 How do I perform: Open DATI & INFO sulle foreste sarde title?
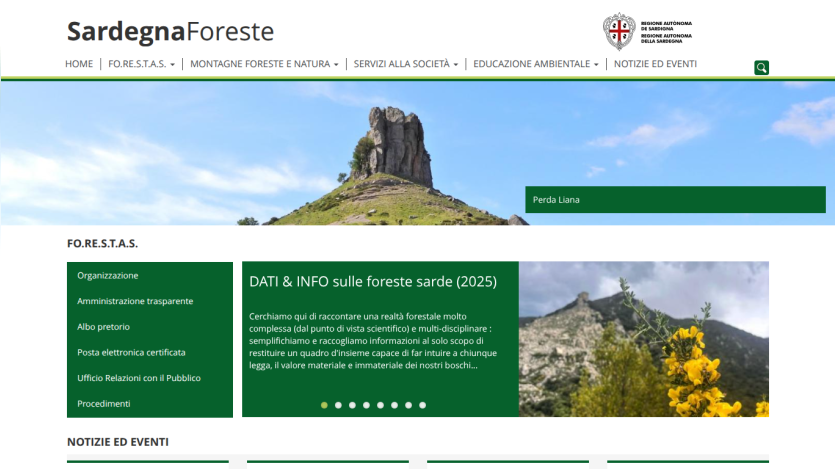(x=373, y=281)
